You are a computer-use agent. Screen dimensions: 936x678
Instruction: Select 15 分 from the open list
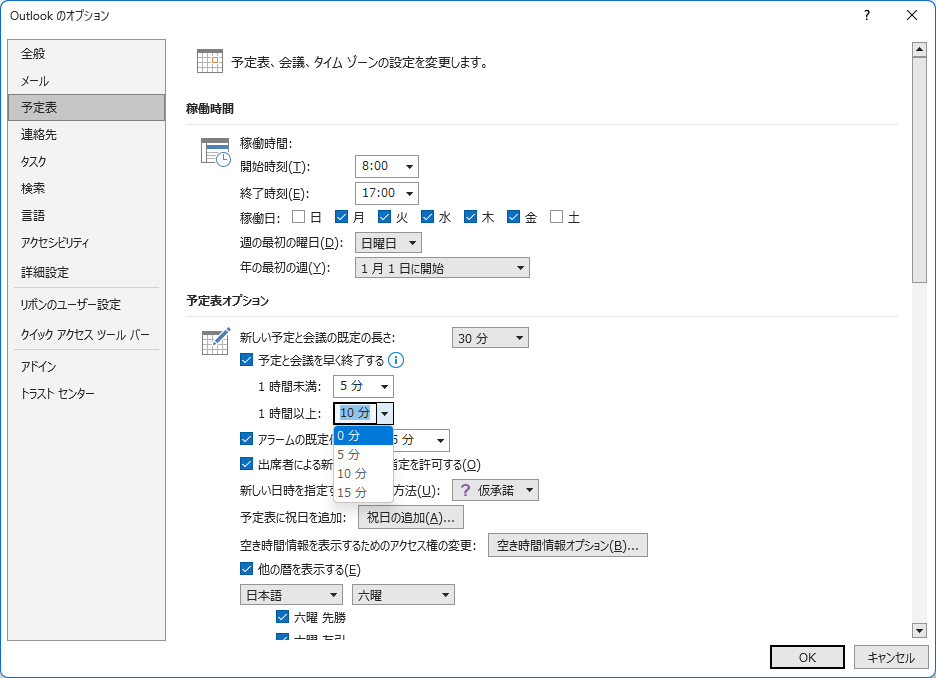pyautogui.click(x=352, y=492)
